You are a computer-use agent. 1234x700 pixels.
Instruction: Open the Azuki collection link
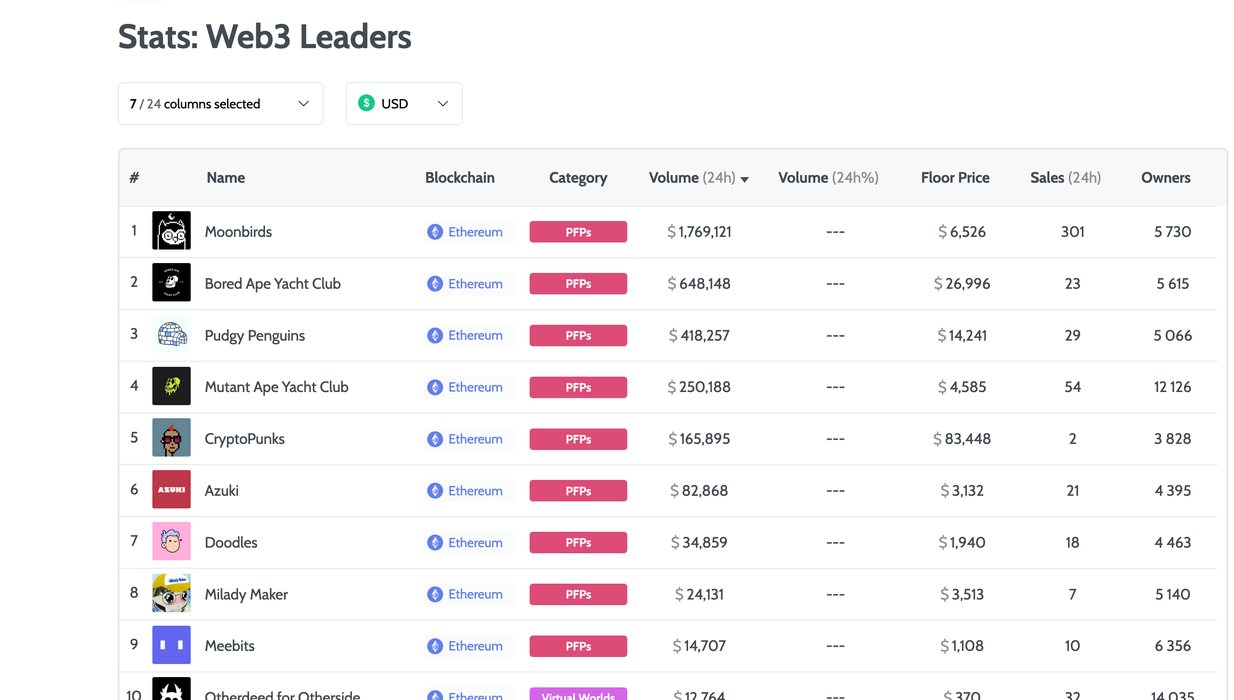pyautogui.click(x=222, y=490)
